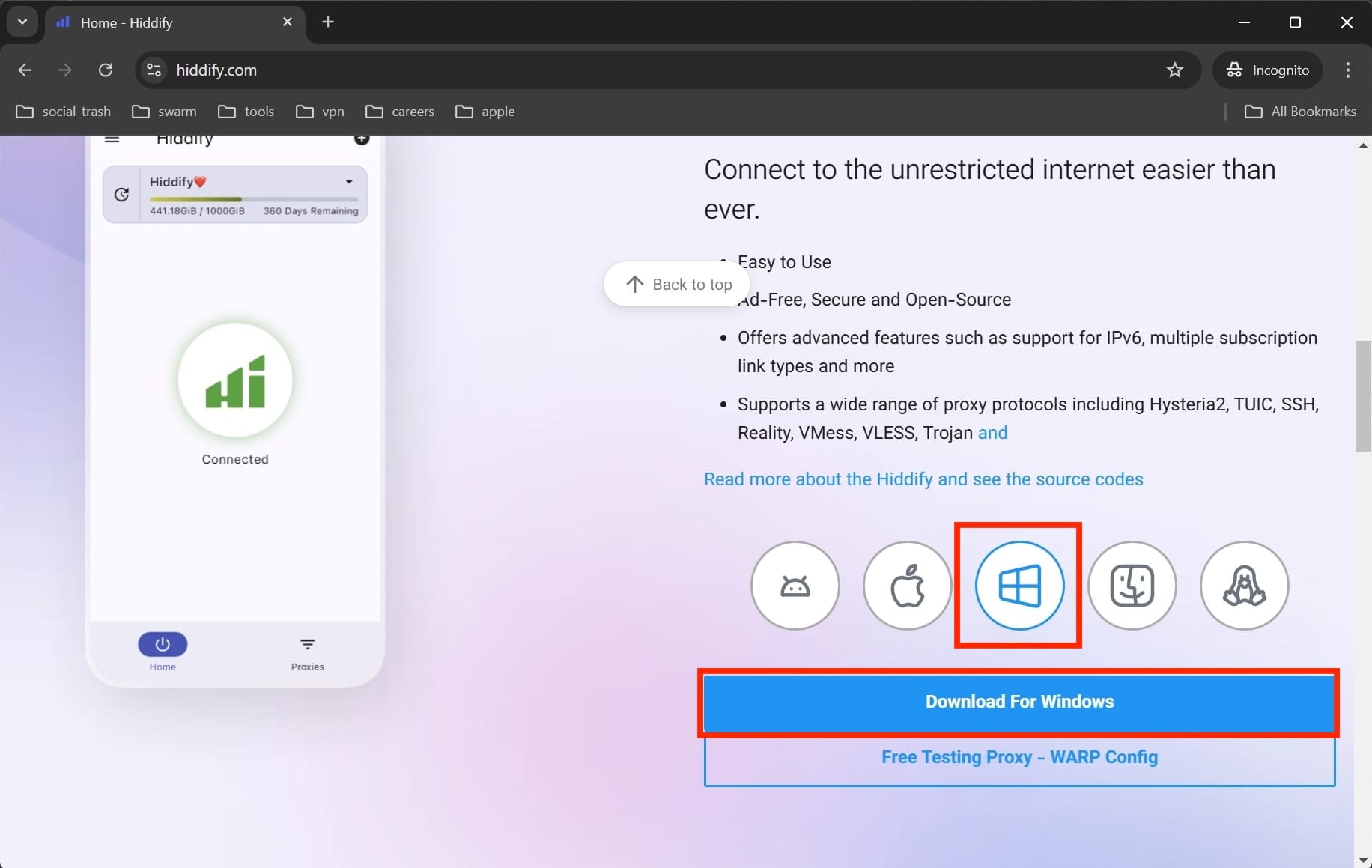The width and height of the screenshot is (1372, 868).
Task: Click the Download For Windows button
Action: point(1019,702)
